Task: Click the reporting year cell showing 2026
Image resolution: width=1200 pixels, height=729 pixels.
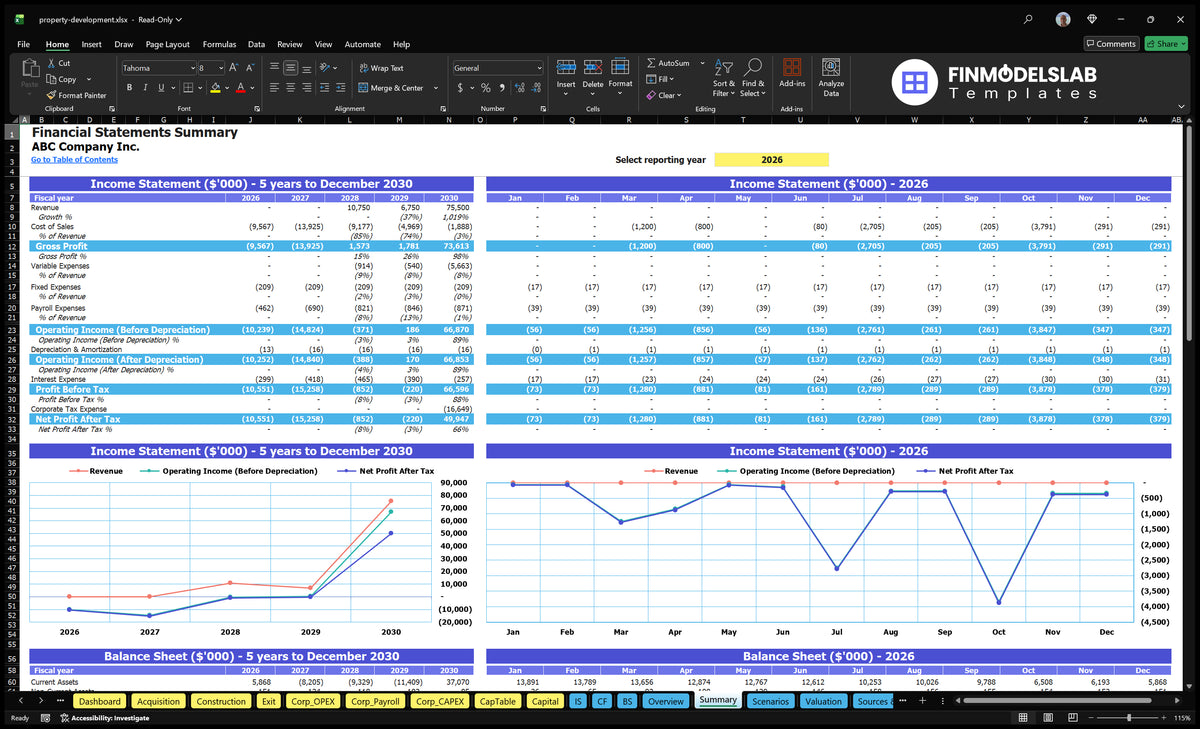Action: [772, 160]
